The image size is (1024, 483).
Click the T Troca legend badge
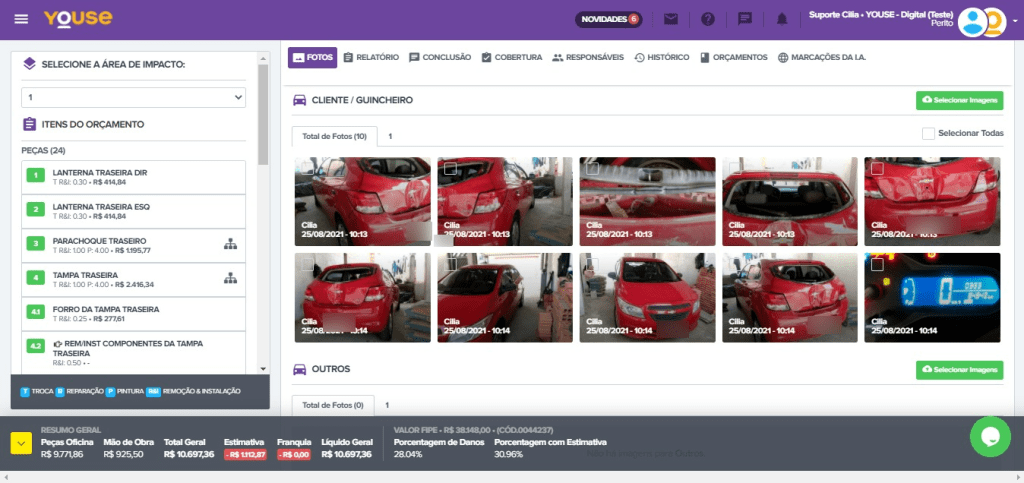(x=25, y=392)
